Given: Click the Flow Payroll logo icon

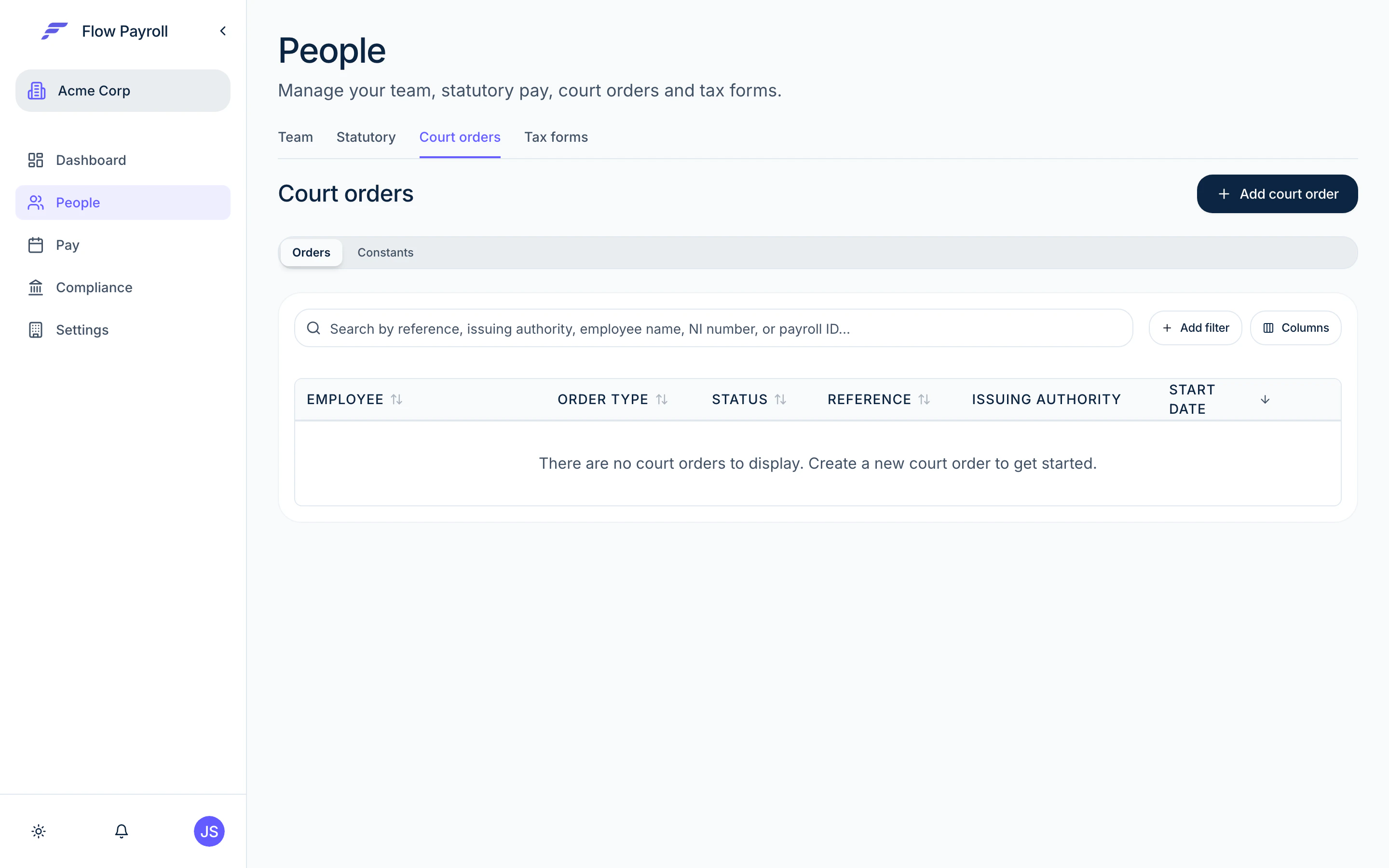Looking at the screenshot, I should 54,31.
